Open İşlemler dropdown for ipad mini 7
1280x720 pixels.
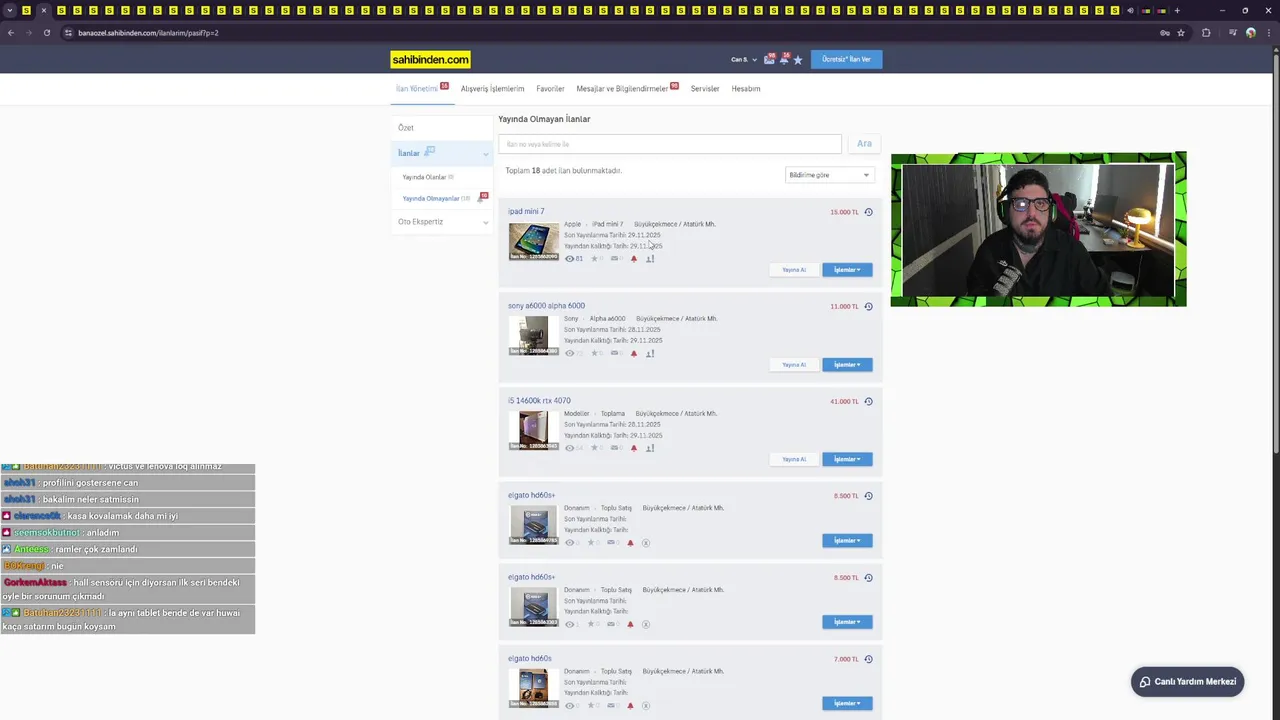tap(847, 270)
